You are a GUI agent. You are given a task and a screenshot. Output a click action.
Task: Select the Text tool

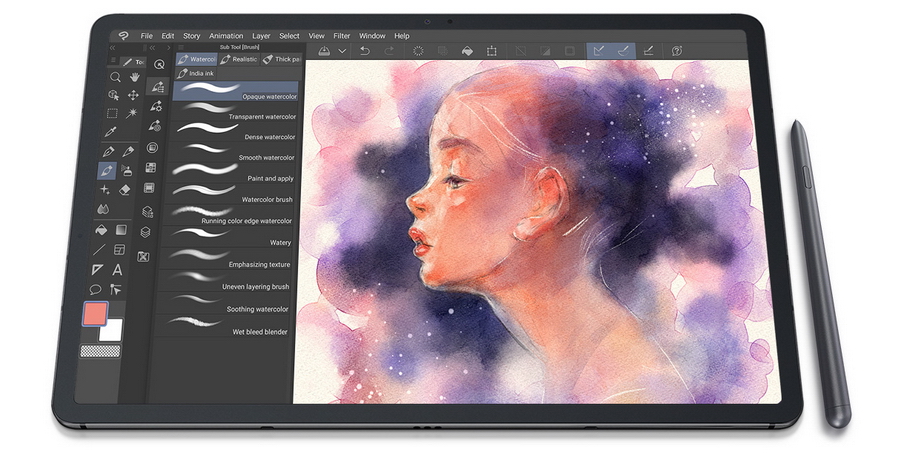(x=117, y=270)
